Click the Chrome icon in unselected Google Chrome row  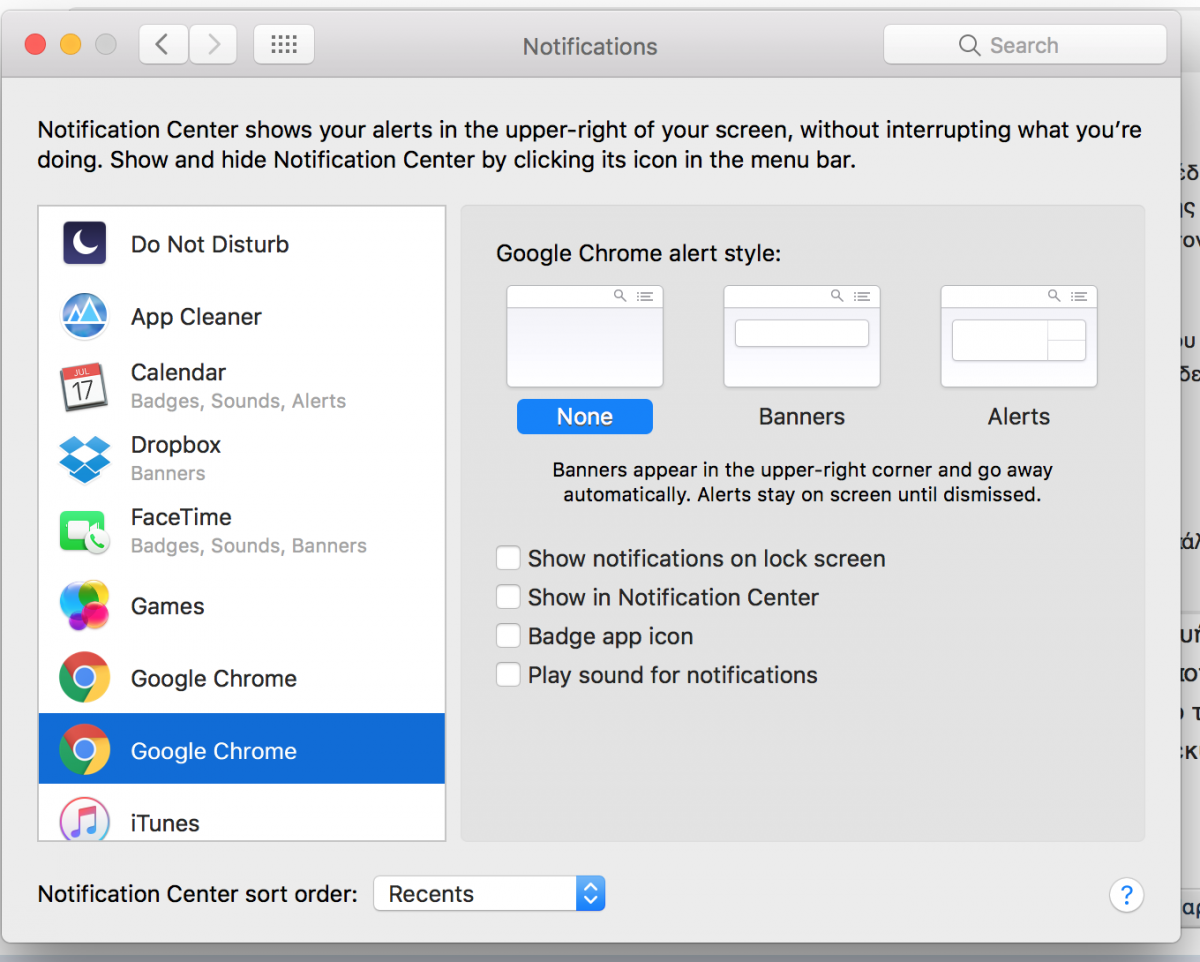pos(84,677)
